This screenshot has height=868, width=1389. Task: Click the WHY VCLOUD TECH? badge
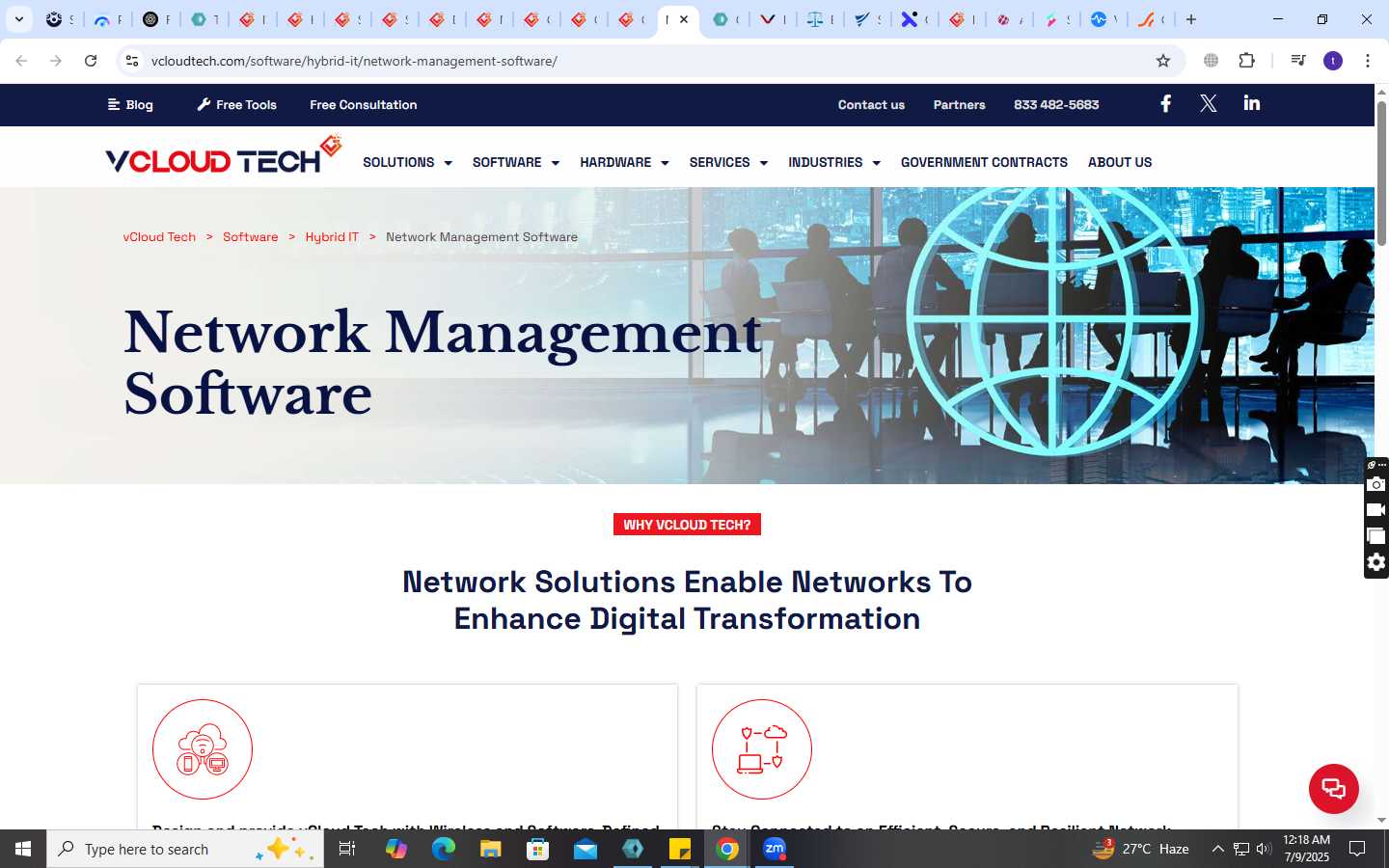point(687,525)
